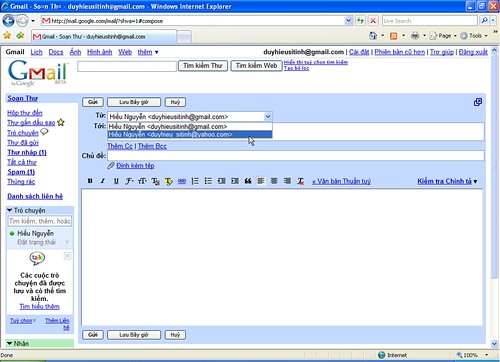Open Hộp thư đến inbox
The image size is (500, 362).
click(25, 113)
